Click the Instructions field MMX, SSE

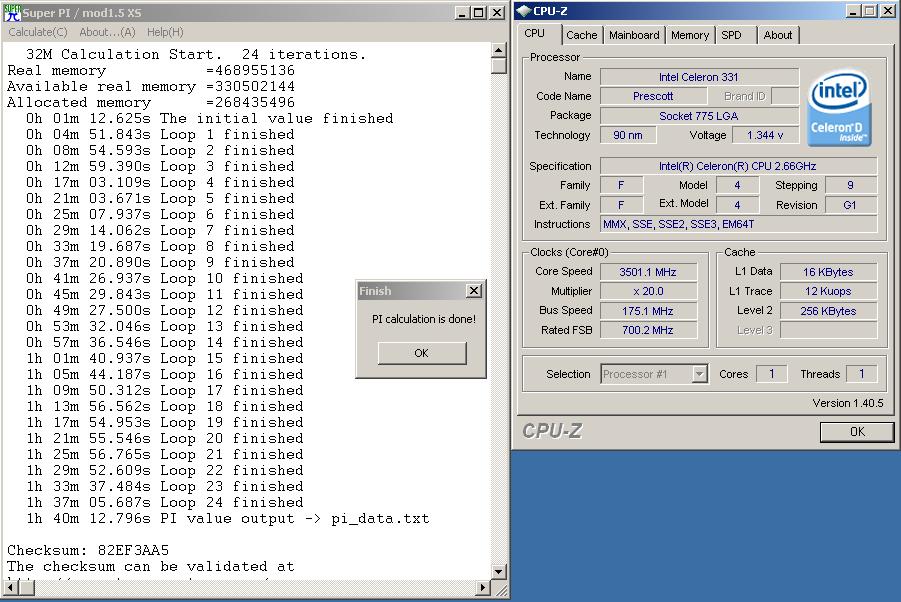coord(738,224)
